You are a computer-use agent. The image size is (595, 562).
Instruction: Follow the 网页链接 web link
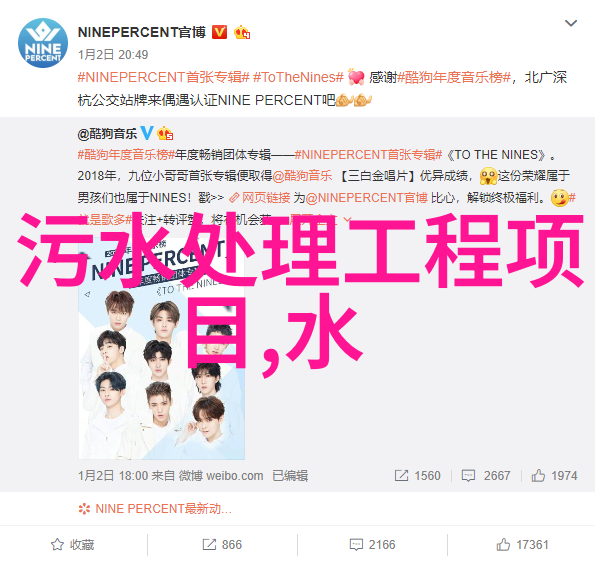pyautogui.click(x=260, y=198)
